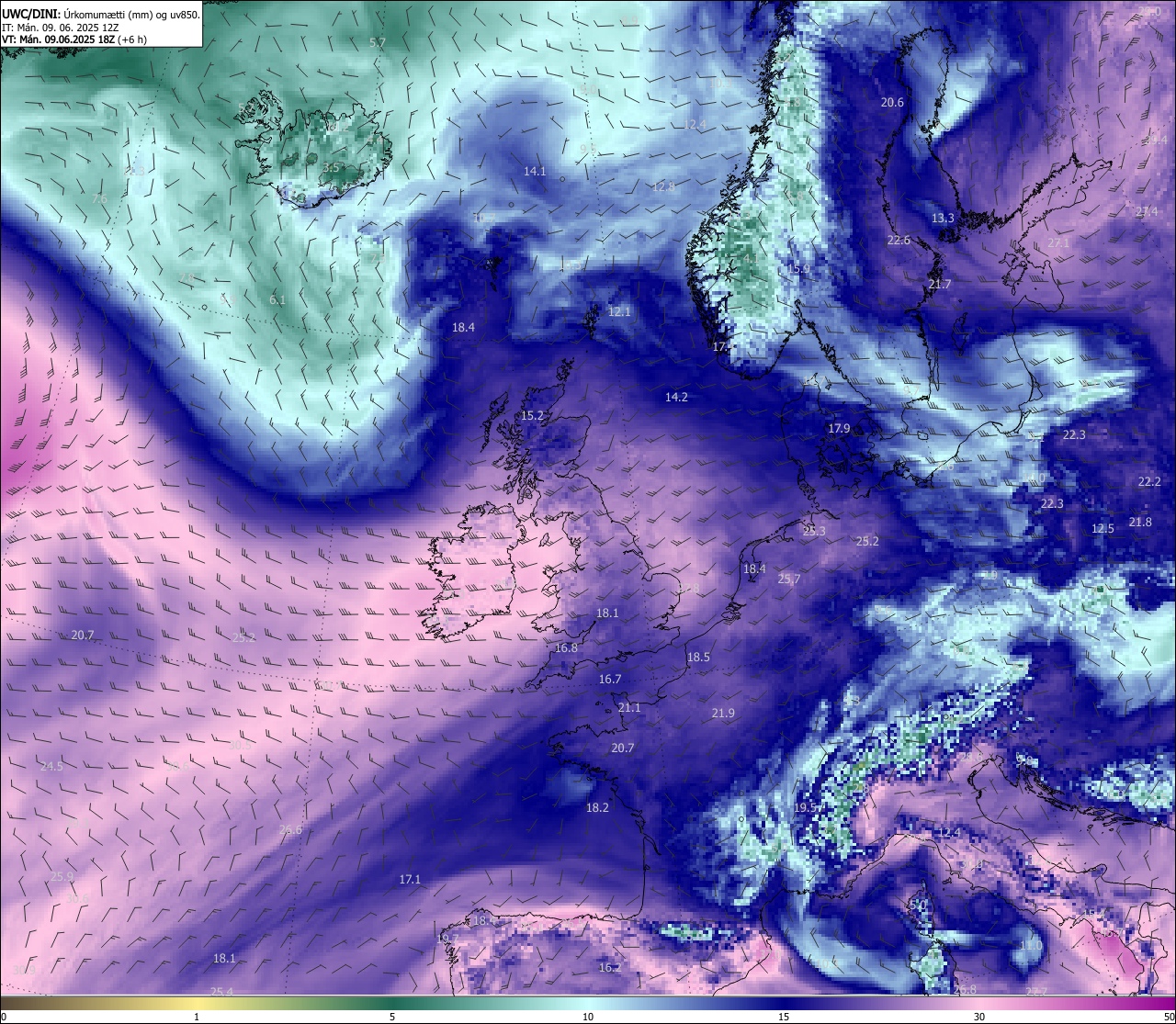Click the 21.1 value on the map
This screenshot has height=1024, width=1176.
629,707
